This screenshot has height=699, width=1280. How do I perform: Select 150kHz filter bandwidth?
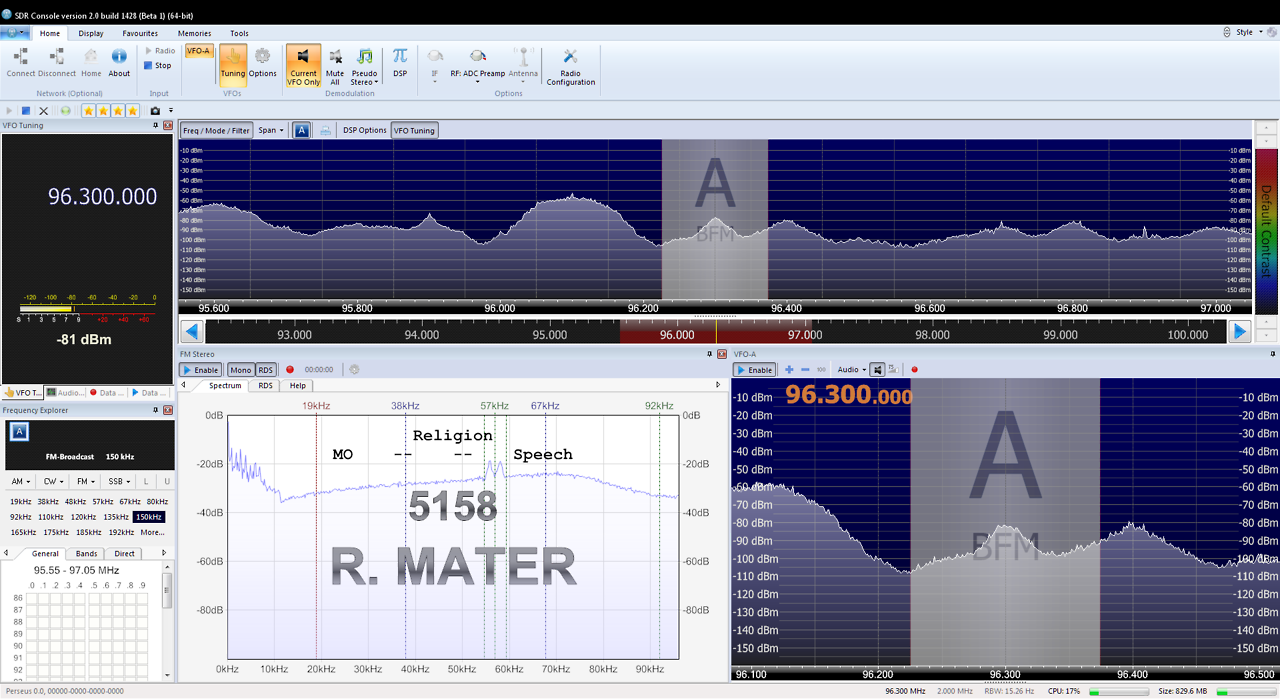149,517
